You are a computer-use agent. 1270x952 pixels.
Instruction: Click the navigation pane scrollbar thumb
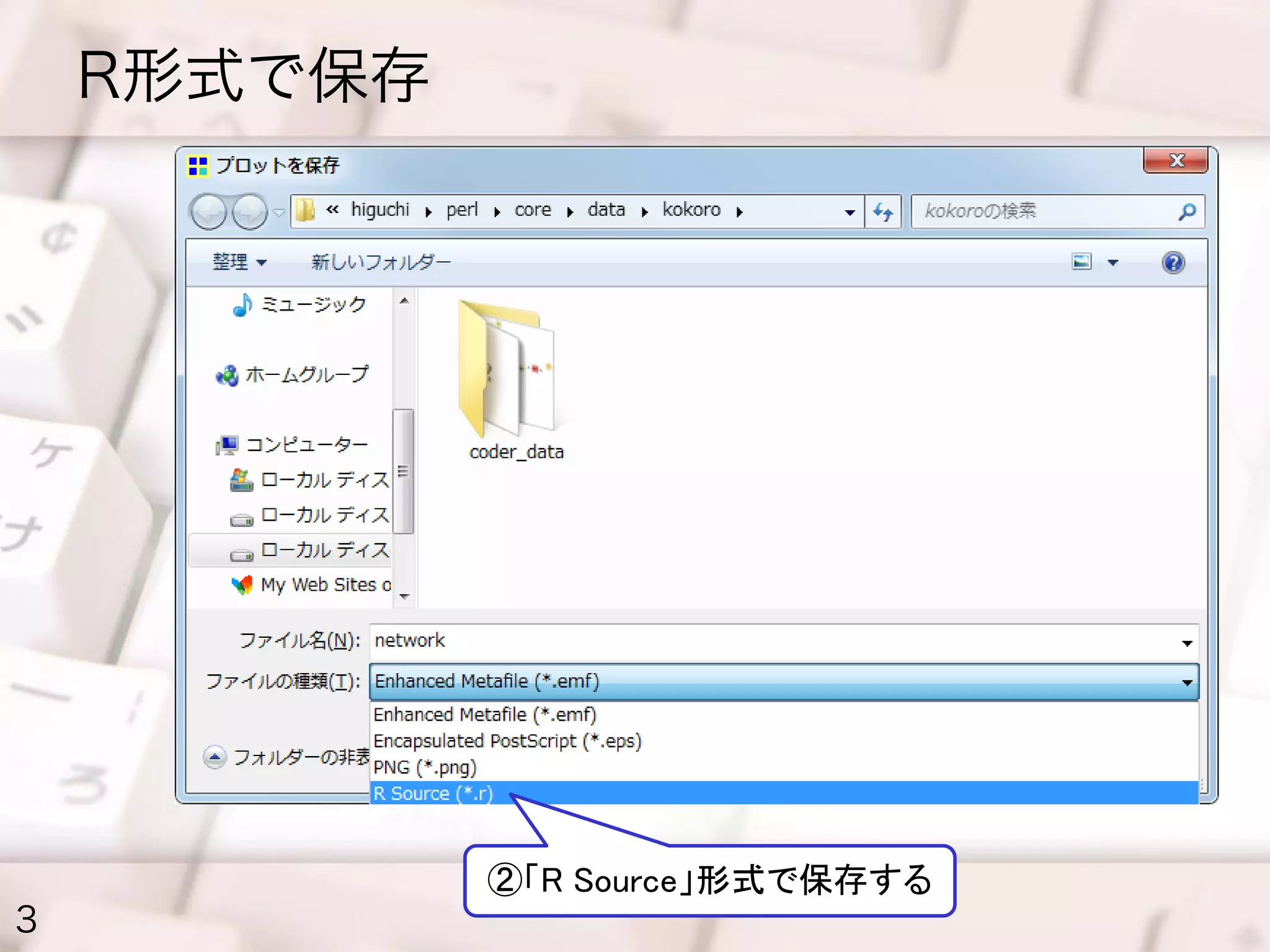[x=403, y=471]
